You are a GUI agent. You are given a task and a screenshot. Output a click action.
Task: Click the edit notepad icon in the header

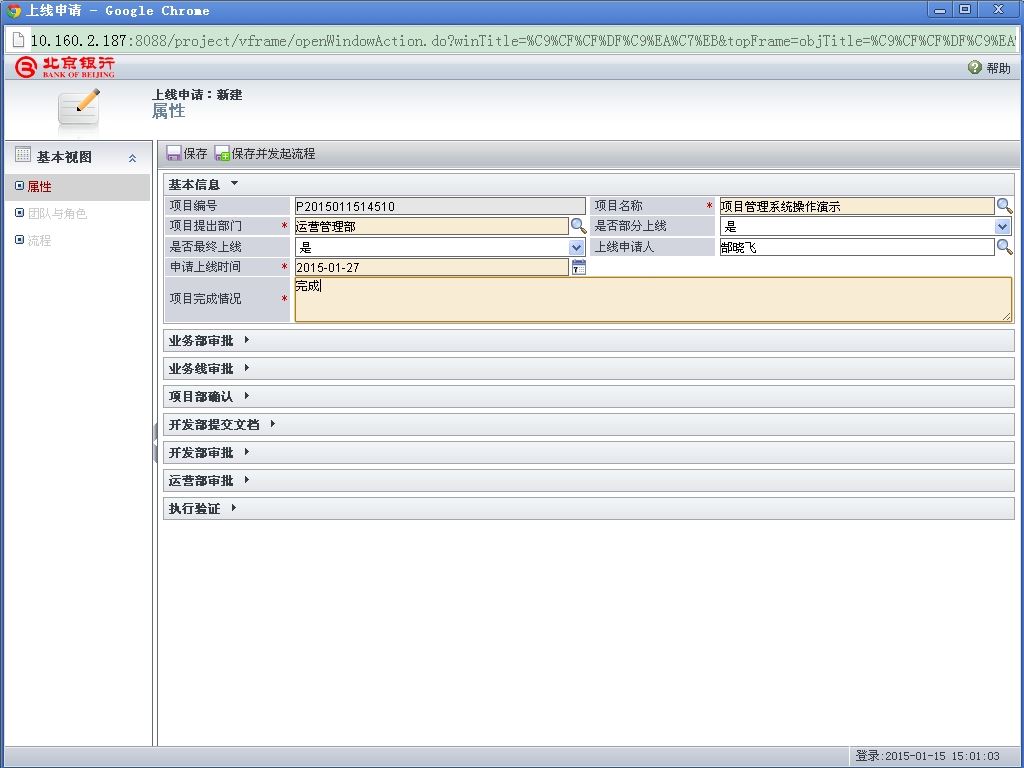(79, 110)
